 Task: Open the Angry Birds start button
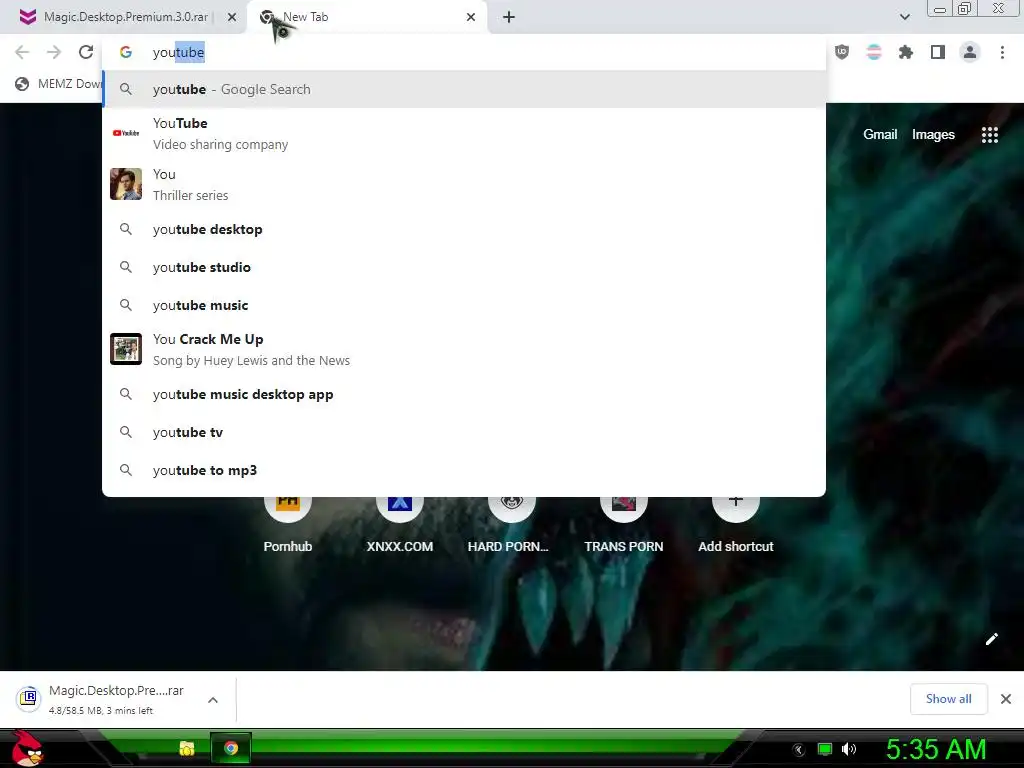coord(27,748)
